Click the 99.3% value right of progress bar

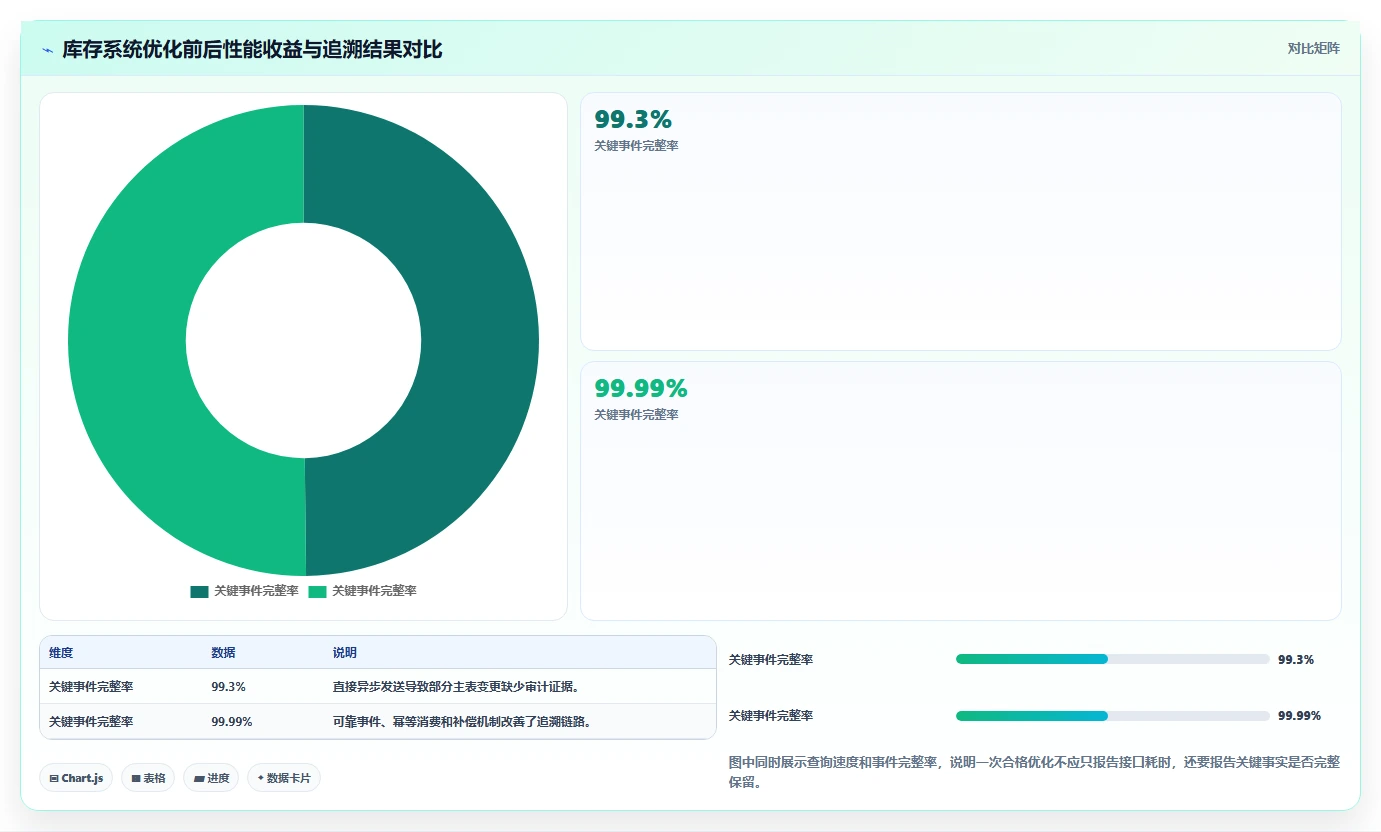(x=1296, y=660)
